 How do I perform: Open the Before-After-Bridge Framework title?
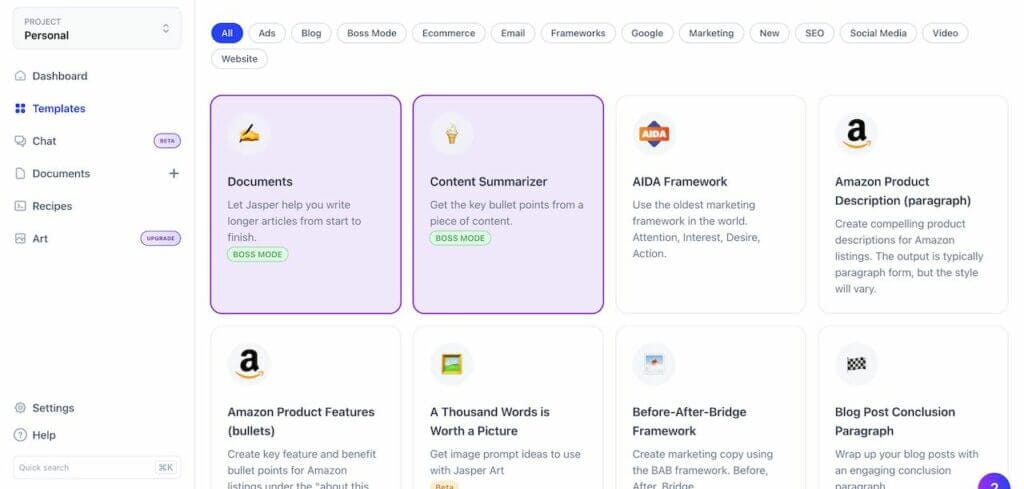tap(689, 422)
